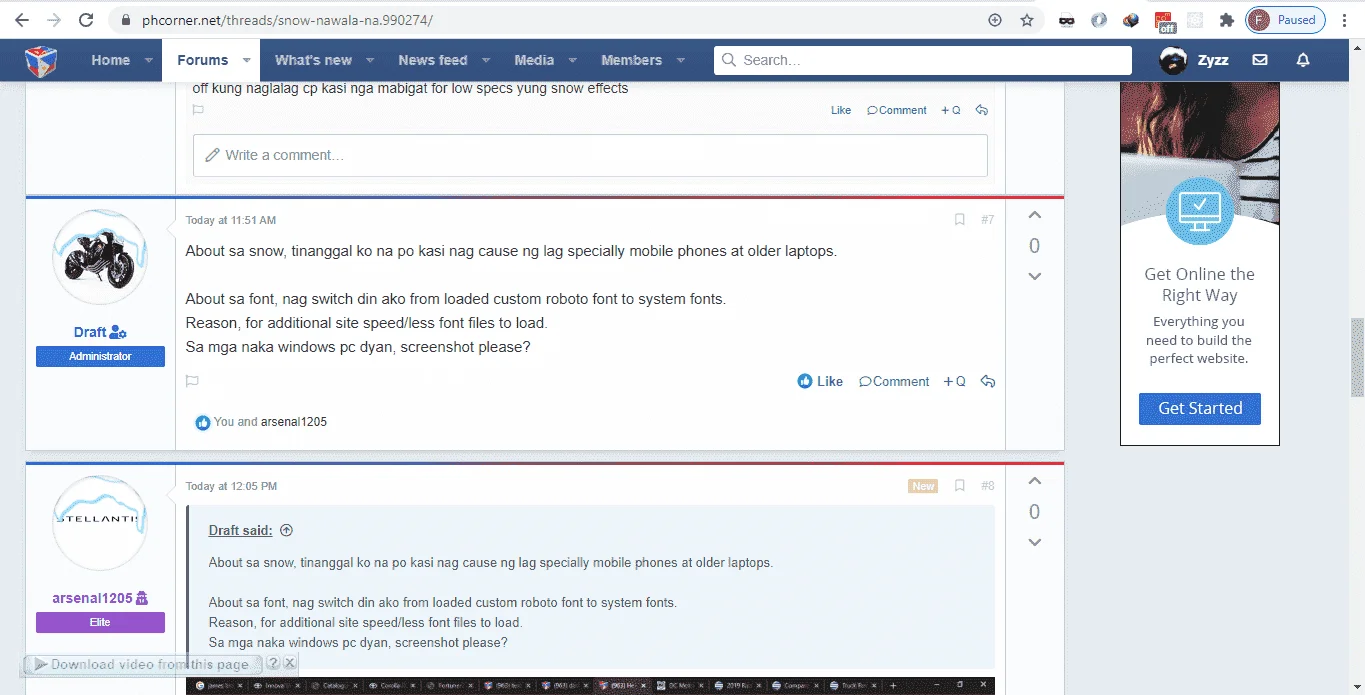Reply to the top post with arrow icon

(982, 110)
